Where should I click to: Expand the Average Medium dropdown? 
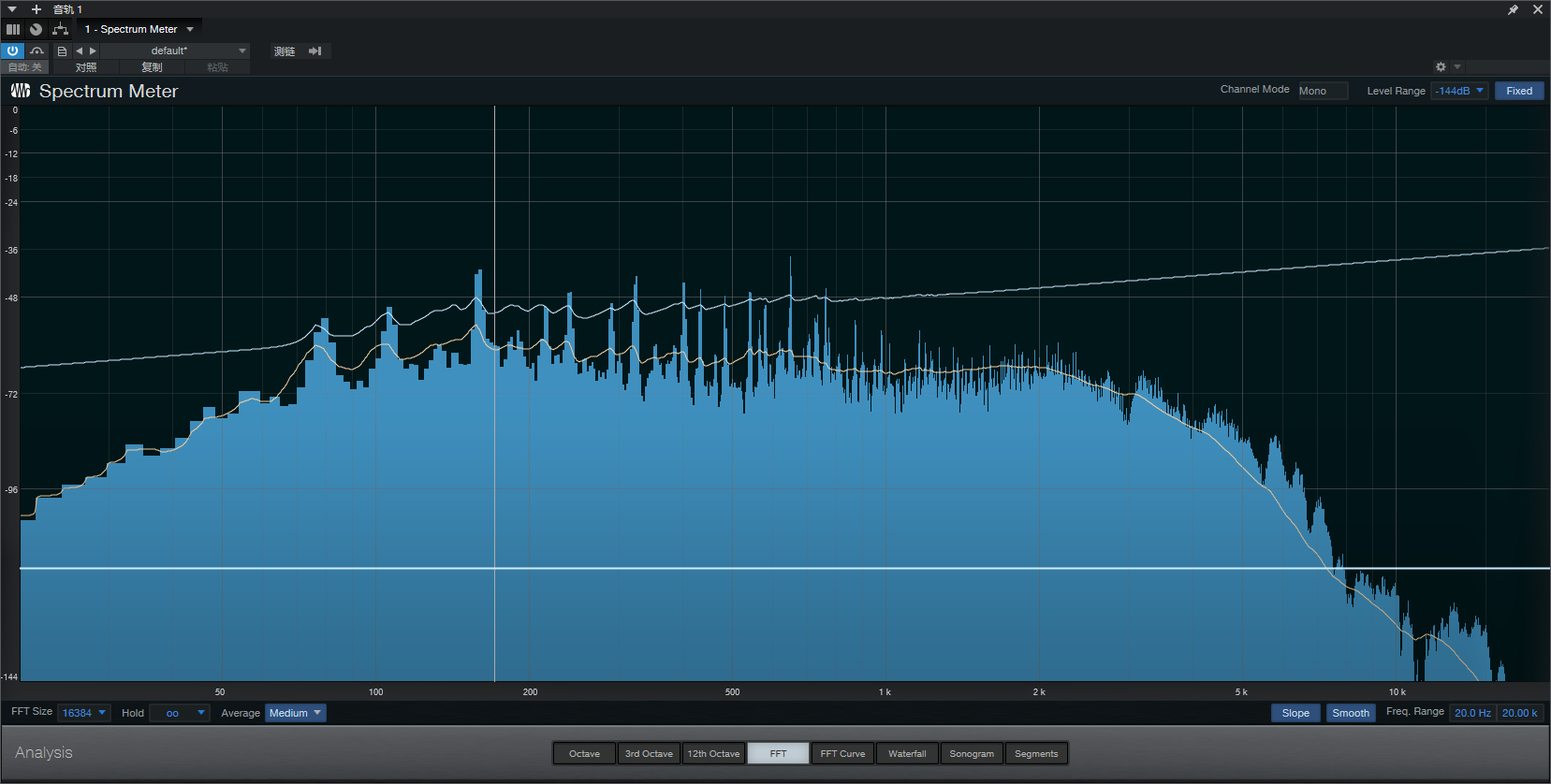click(x=295, y=713)
